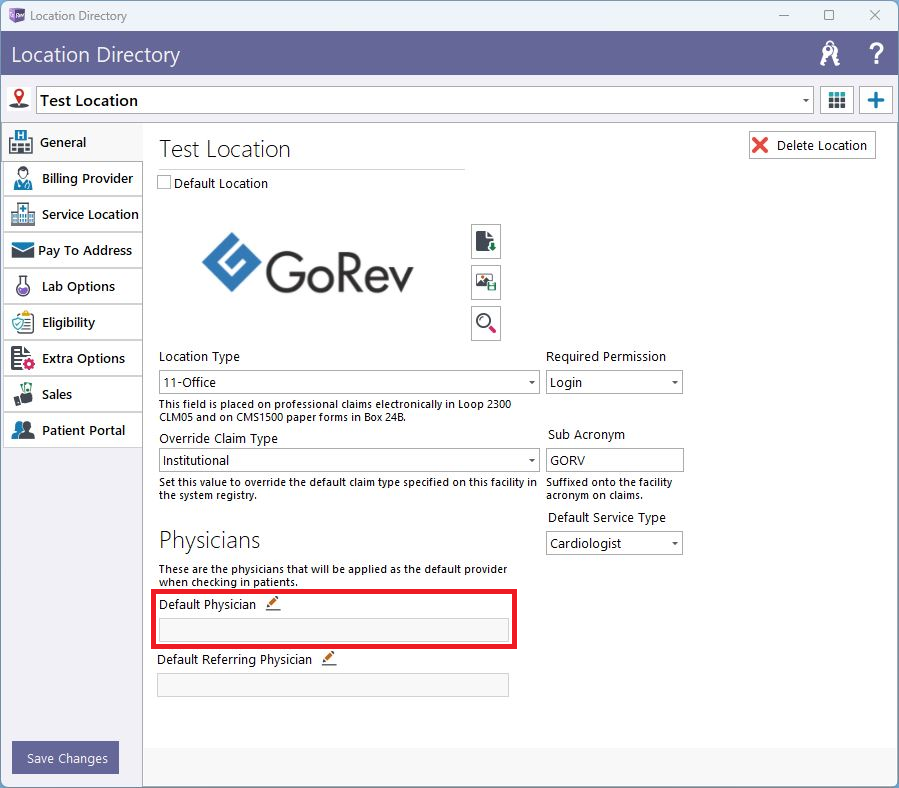Select the General tab

click(x=73, y=142)
